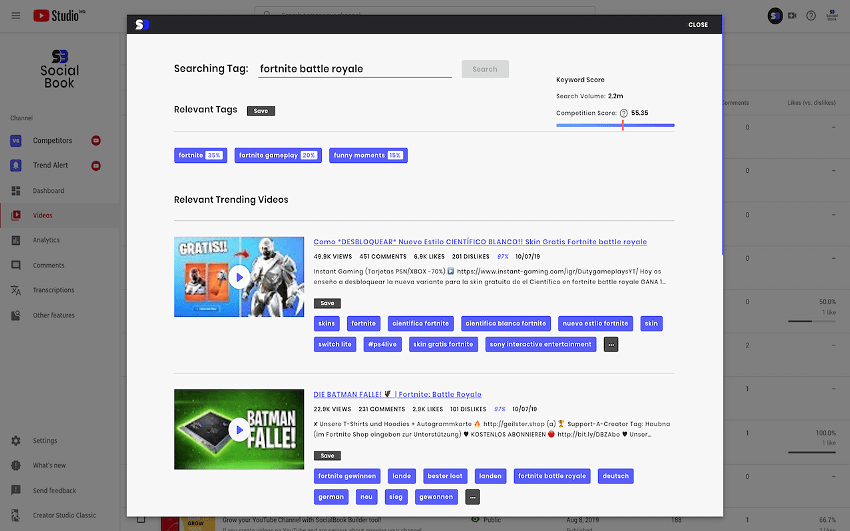Click the competition score slider bar
Image resolution: width=850 pixels, height=531 pixels.
click(x=615, y=125)
